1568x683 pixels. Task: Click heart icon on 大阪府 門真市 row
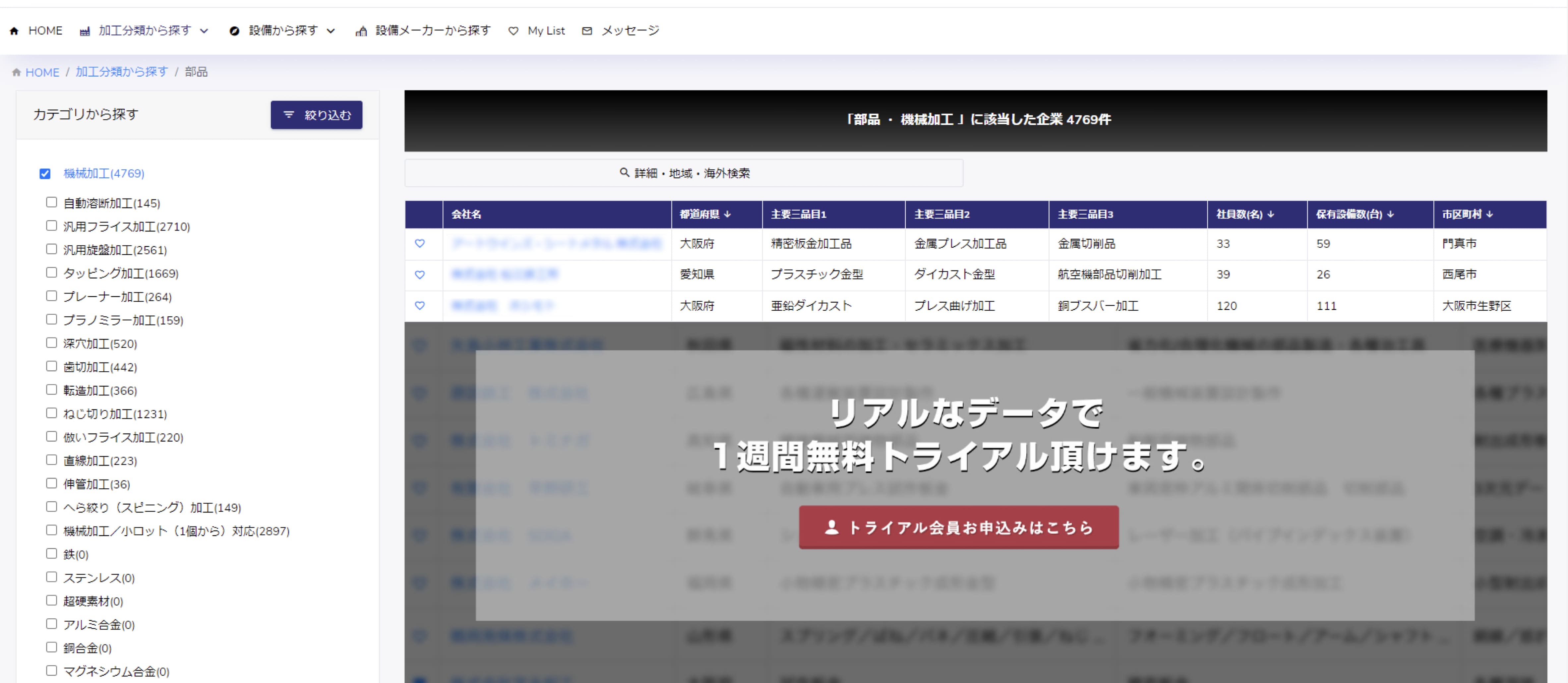(419, 243)
